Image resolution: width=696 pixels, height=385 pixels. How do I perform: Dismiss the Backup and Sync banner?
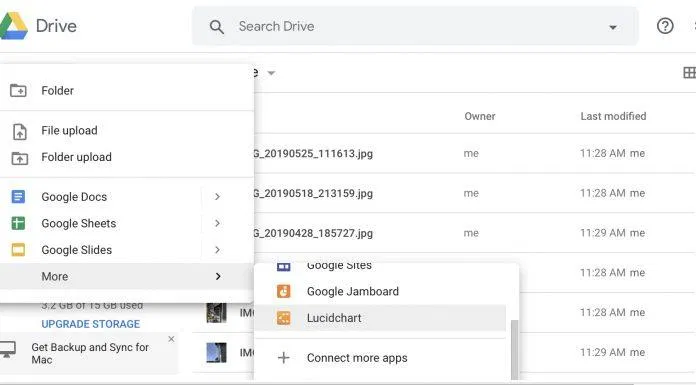[171, 339]
